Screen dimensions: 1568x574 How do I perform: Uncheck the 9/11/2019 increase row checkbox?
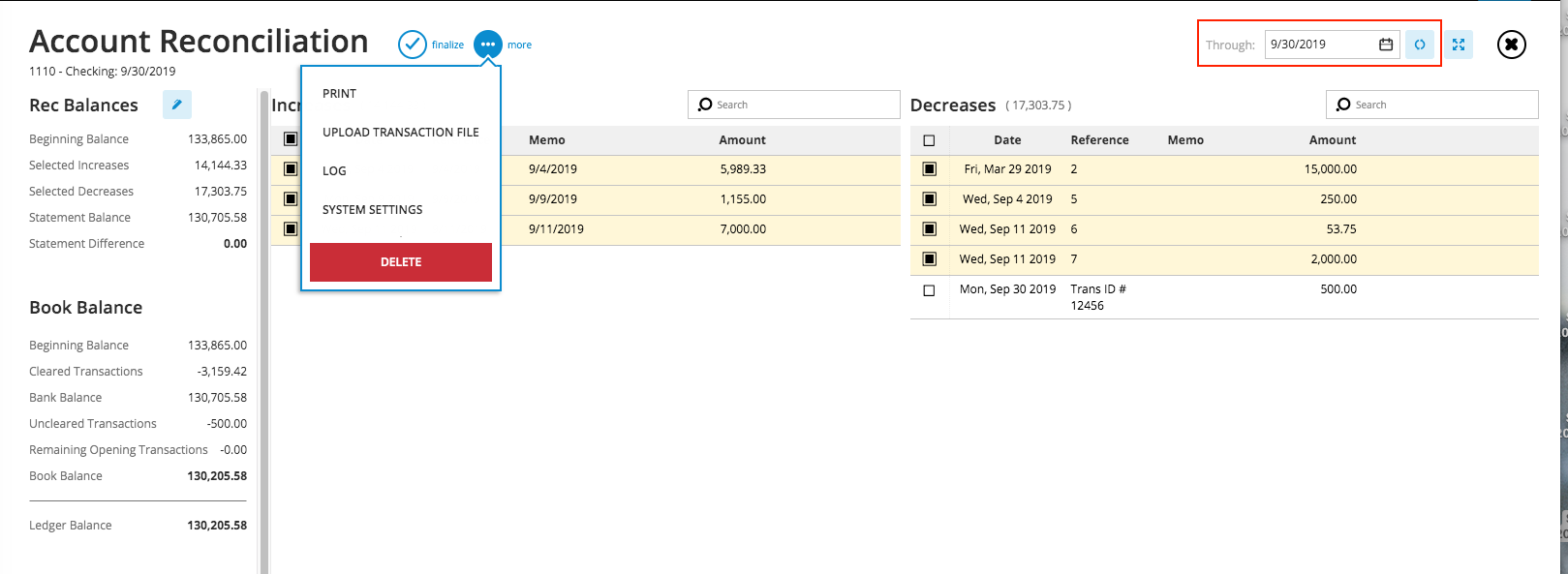click(x=291, y=229)
